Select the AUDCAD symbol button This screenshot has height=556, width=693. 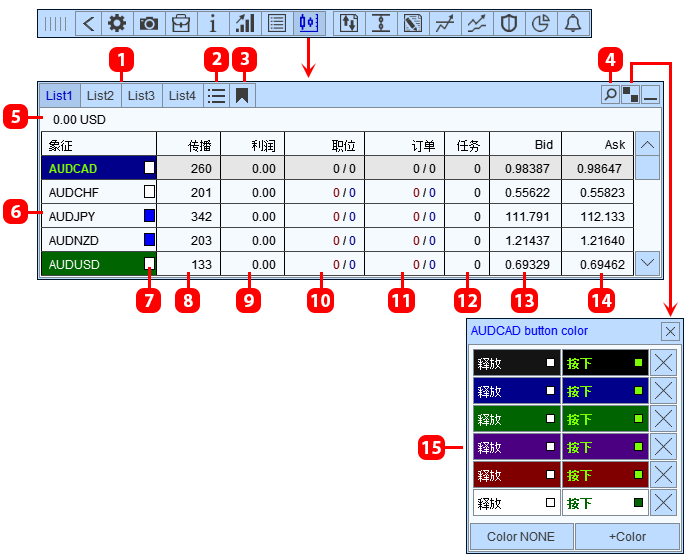(x=99, y=168)
